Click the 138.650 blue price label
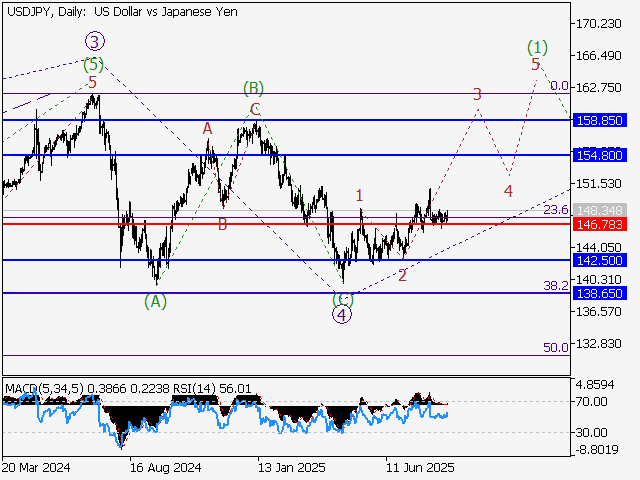Viewport: 640px width, 480px height. coord(600,293)
